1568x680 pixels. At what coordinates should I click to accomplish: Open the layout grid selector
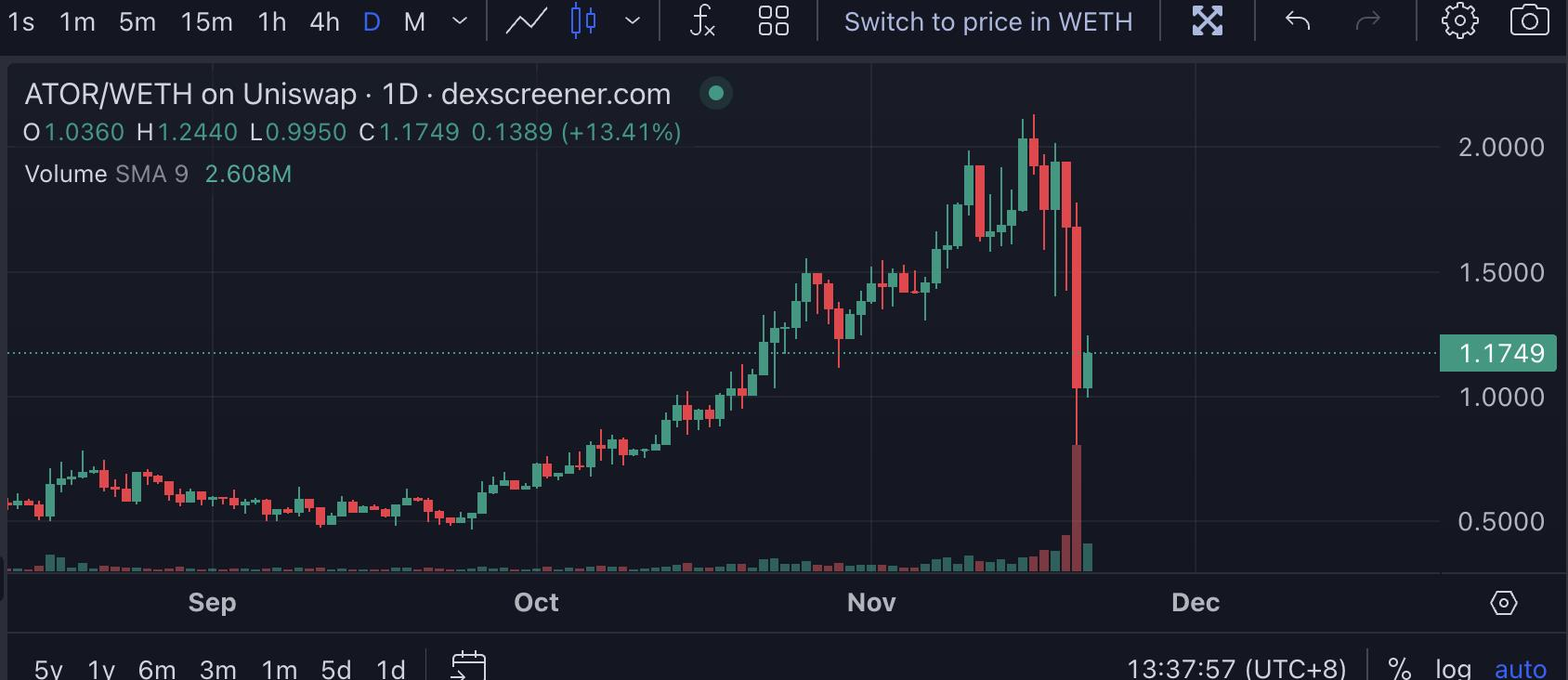[x=774, y=20]
